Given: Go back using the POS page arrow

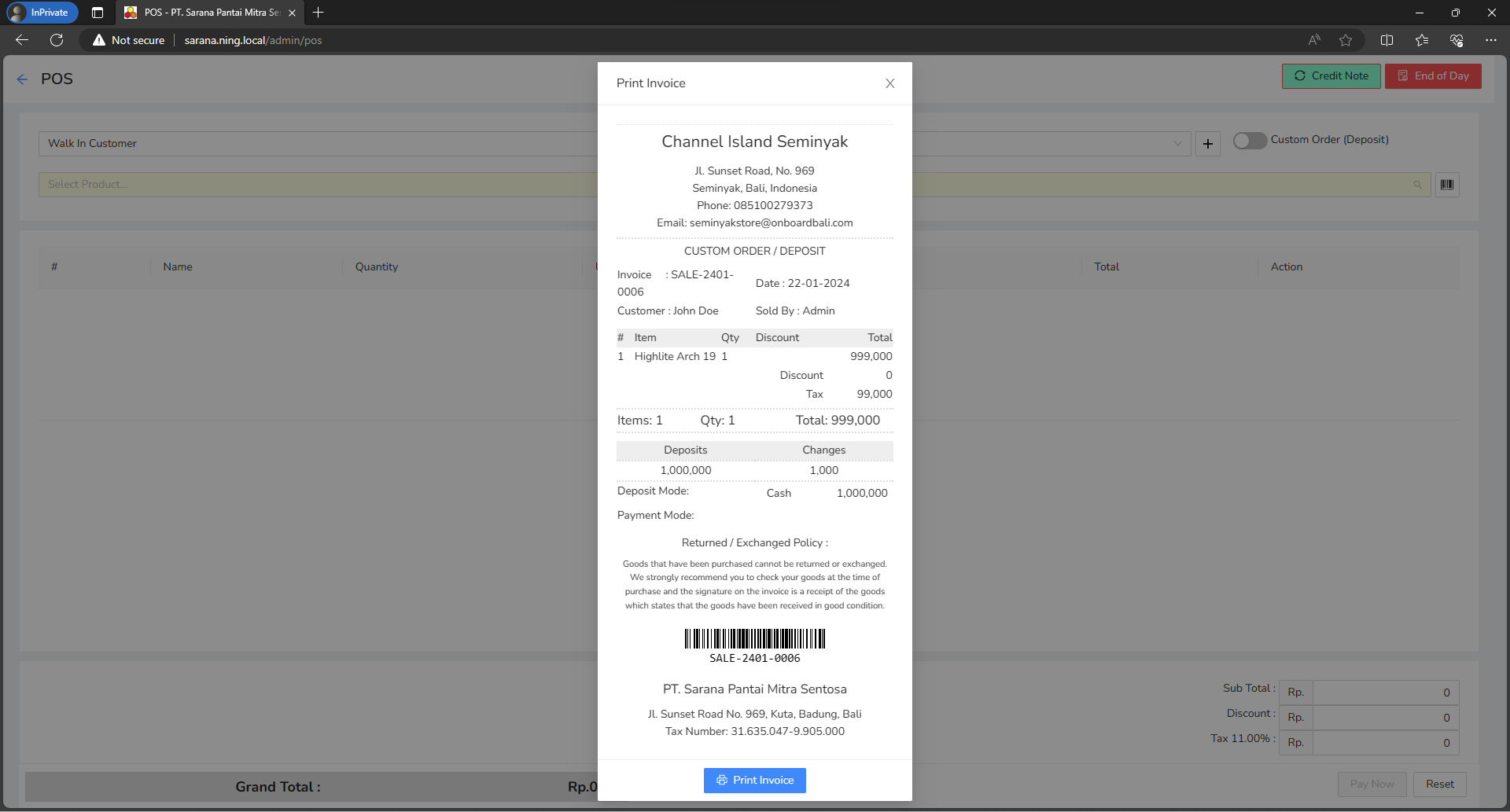Looking at the screenshot, I should [x=22, y=79].
